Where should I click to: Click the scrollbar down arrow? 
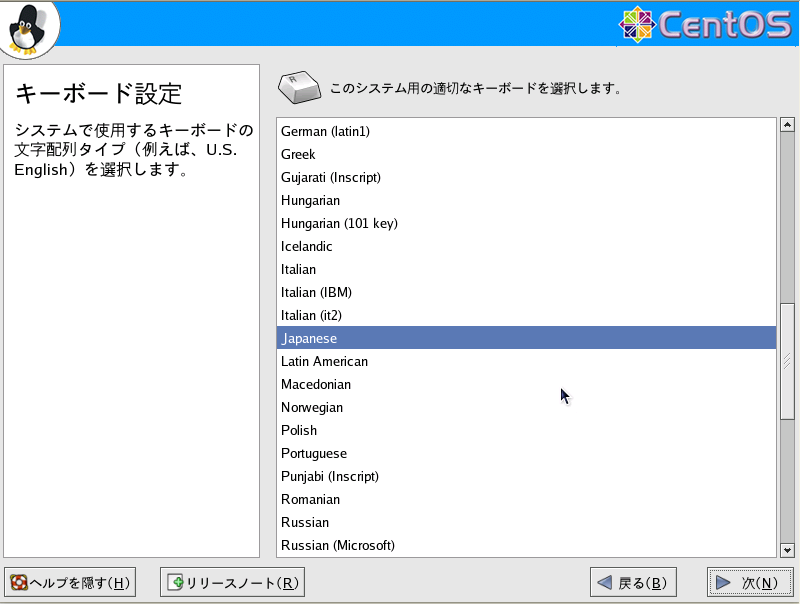pos(787,550)
